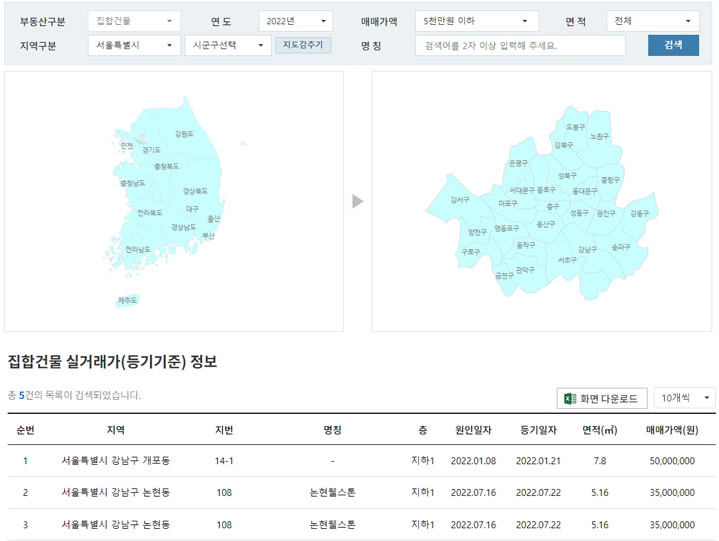Select 성북구 on the Seoul map

coord(567,175)
